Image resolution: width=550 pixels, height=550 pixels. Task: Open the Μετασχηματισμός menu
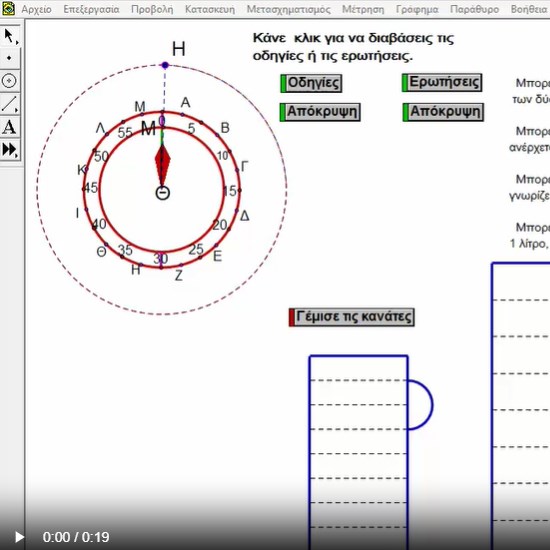(288, 9)
